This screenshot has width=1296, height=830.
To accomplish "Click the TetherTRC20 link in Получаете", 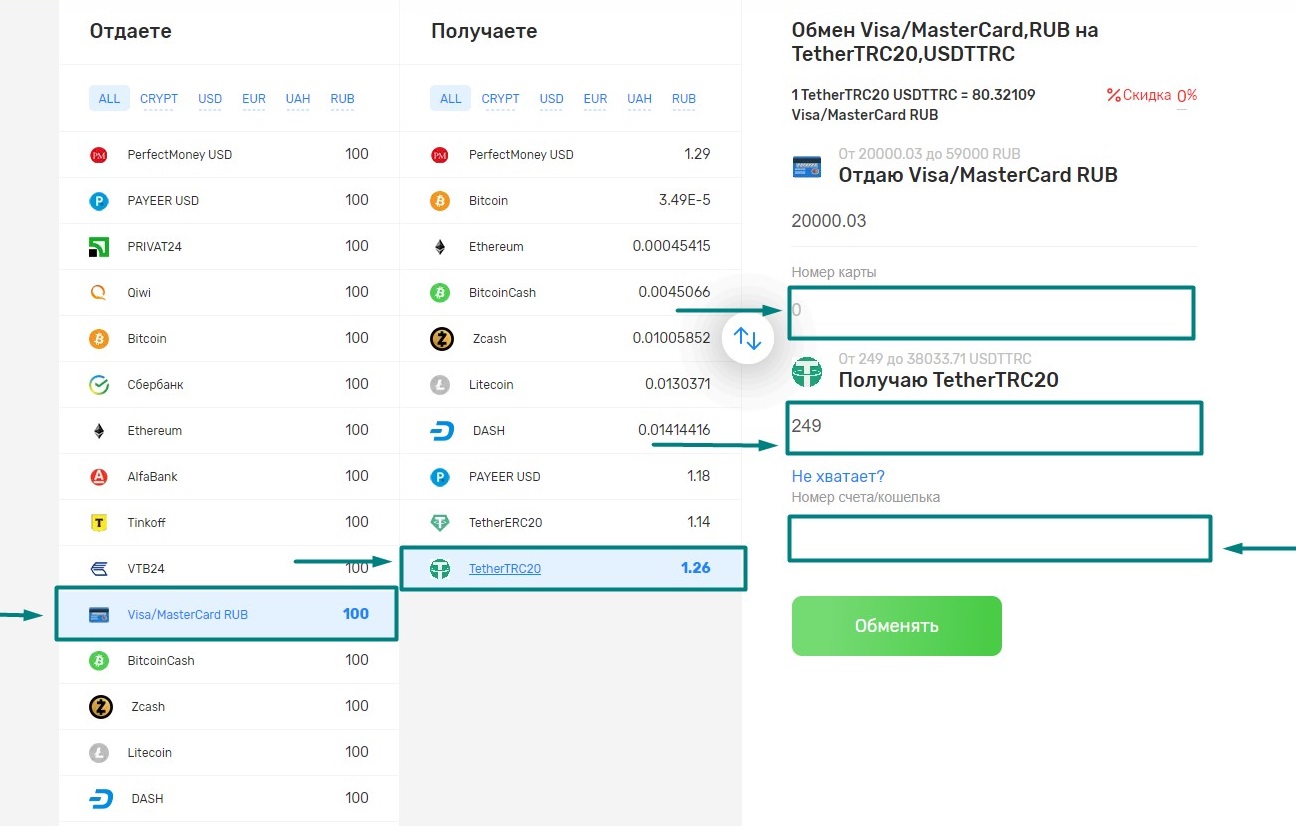I will pos(505,569).
